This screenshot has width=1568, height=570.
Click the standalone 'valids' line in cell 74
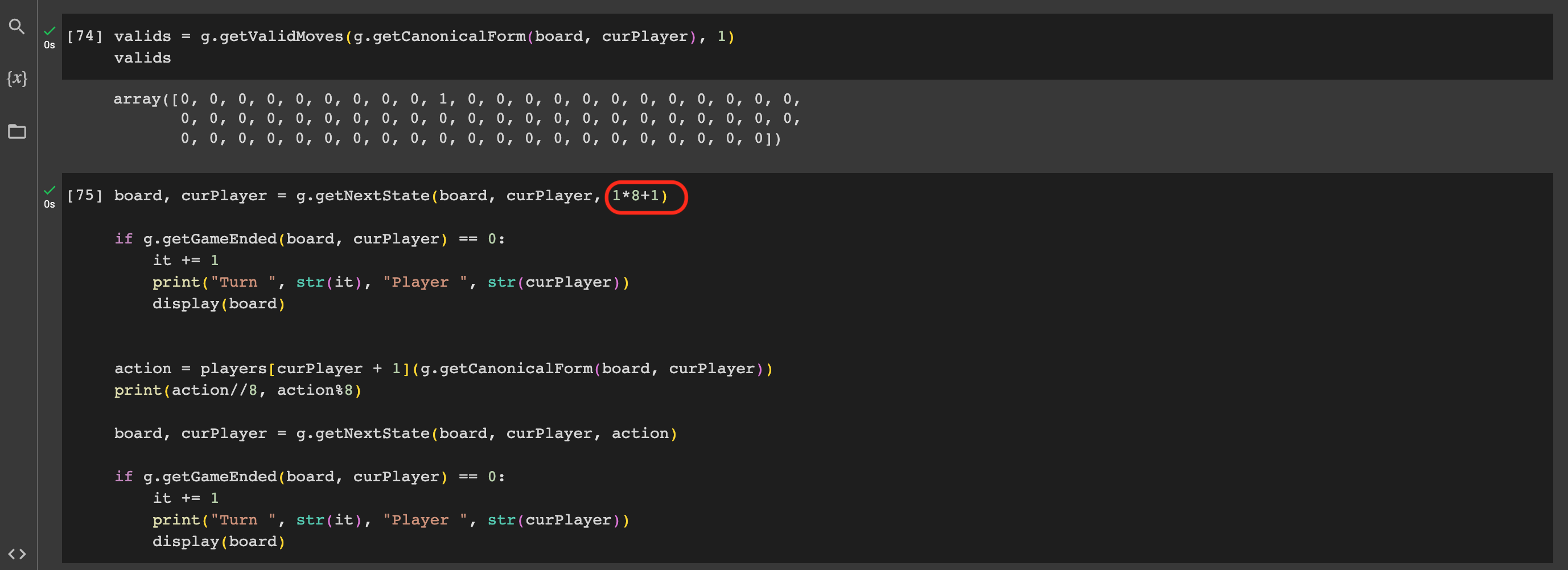point(142,59)
